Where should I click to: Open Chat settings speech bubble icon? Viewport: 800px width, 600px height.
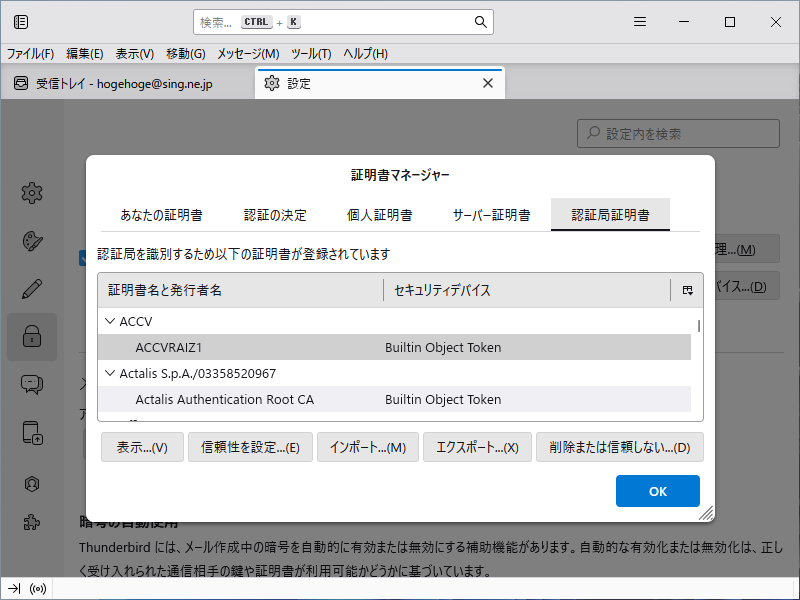coord(32,384)
